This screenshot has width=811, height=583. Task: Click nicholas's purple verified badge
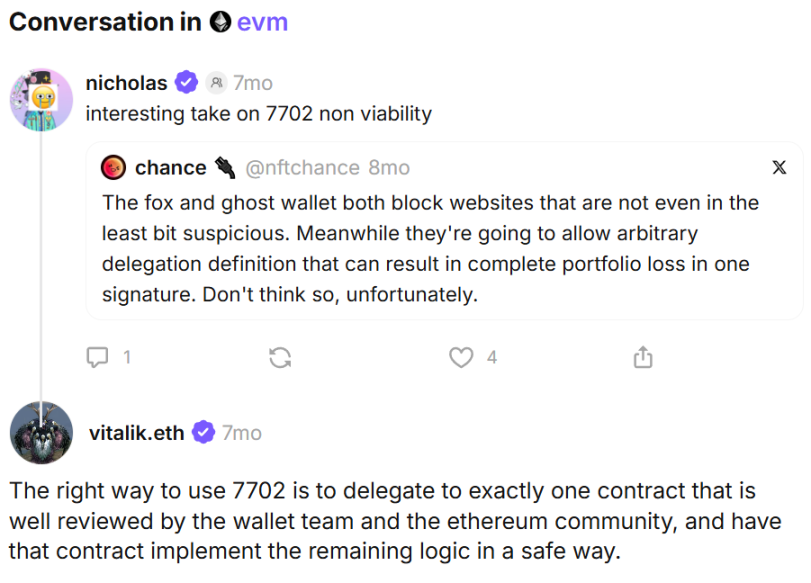pyautogui.click(x=186, y=83)
